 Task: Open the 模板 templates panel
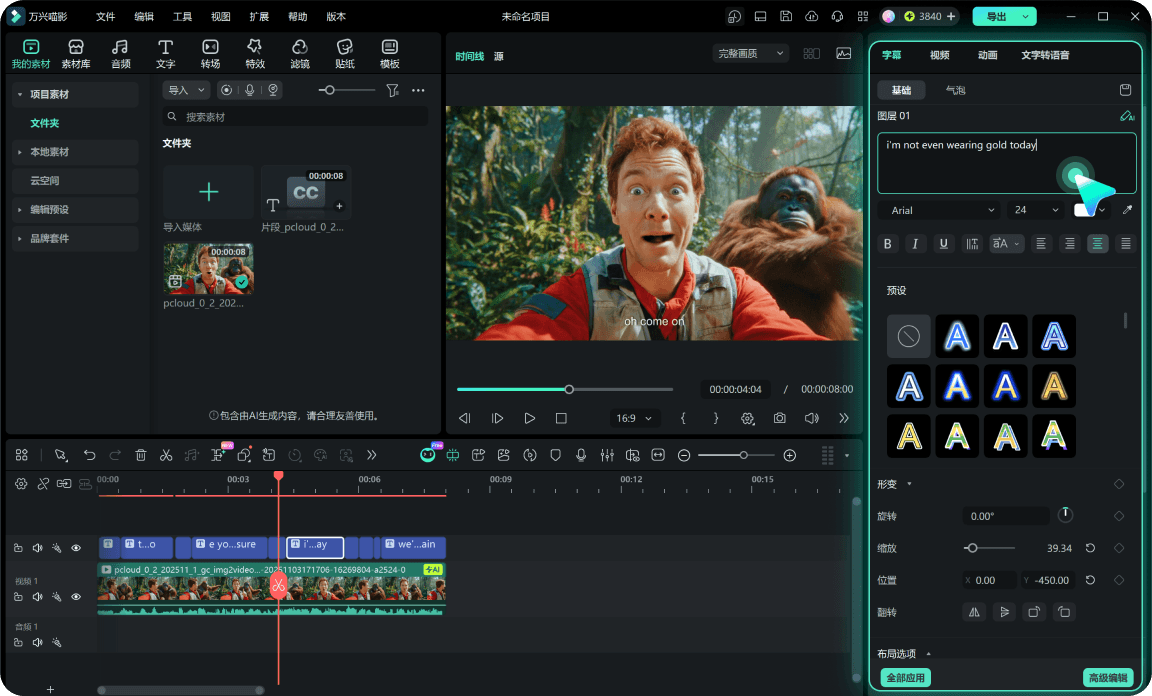pos(389,54)
